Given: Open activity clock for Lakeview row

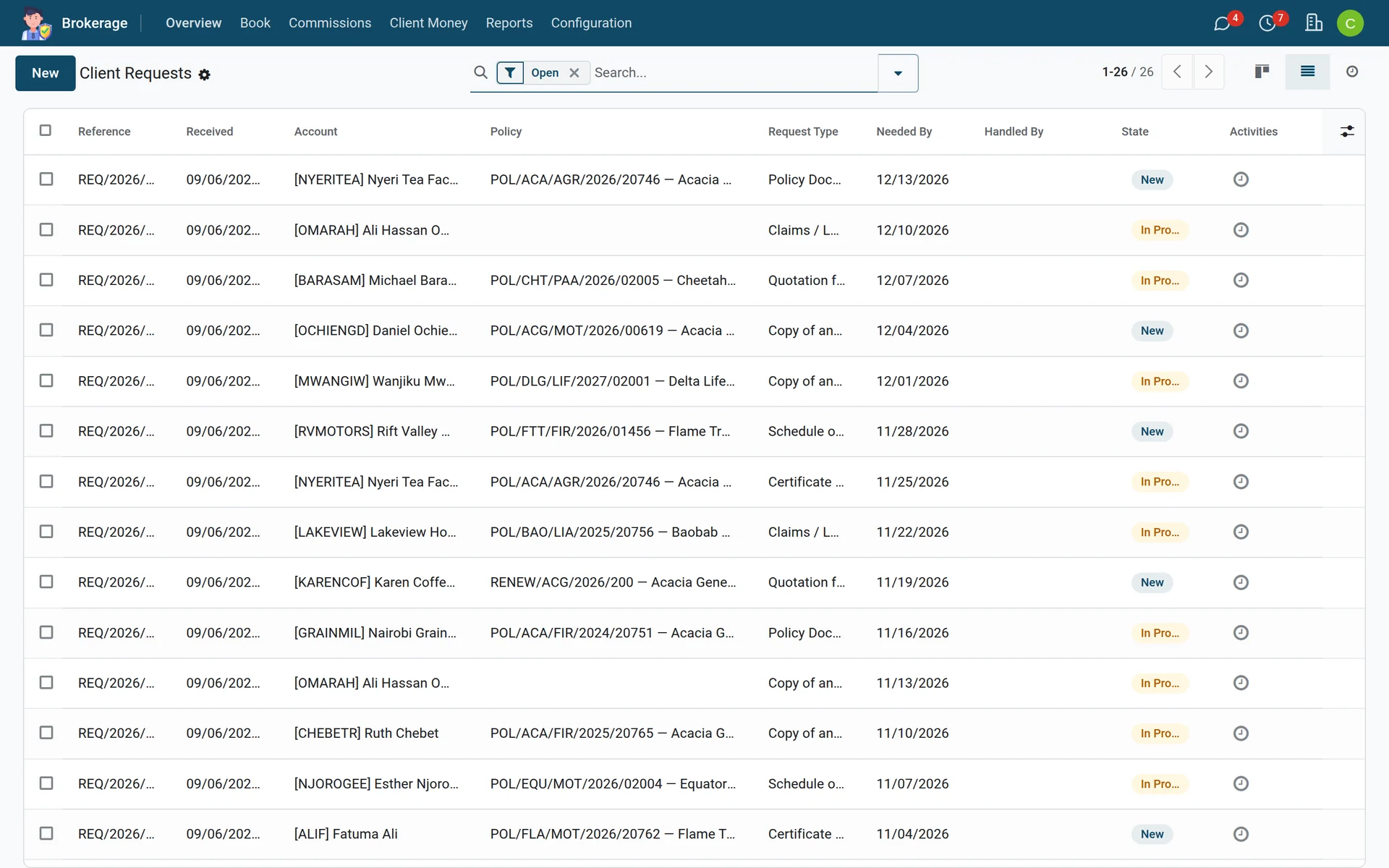Looking at the screenshot, I should (x=1241, y=532).
